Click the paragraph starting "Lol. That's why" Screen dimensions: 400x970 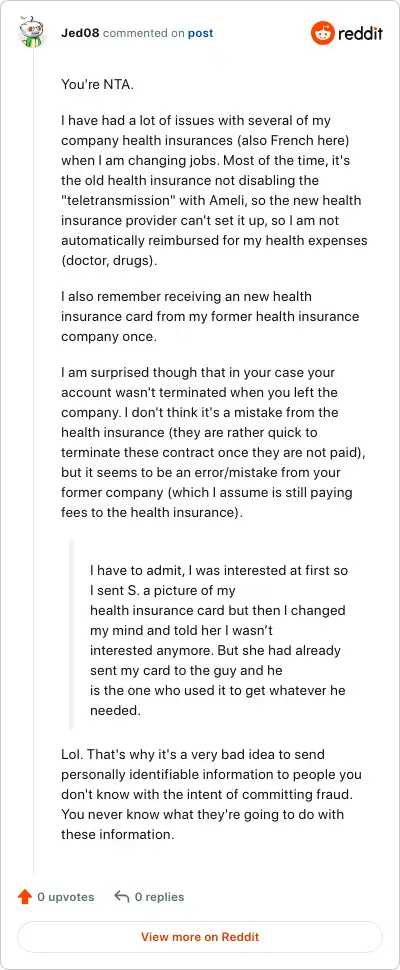point(211,794)
